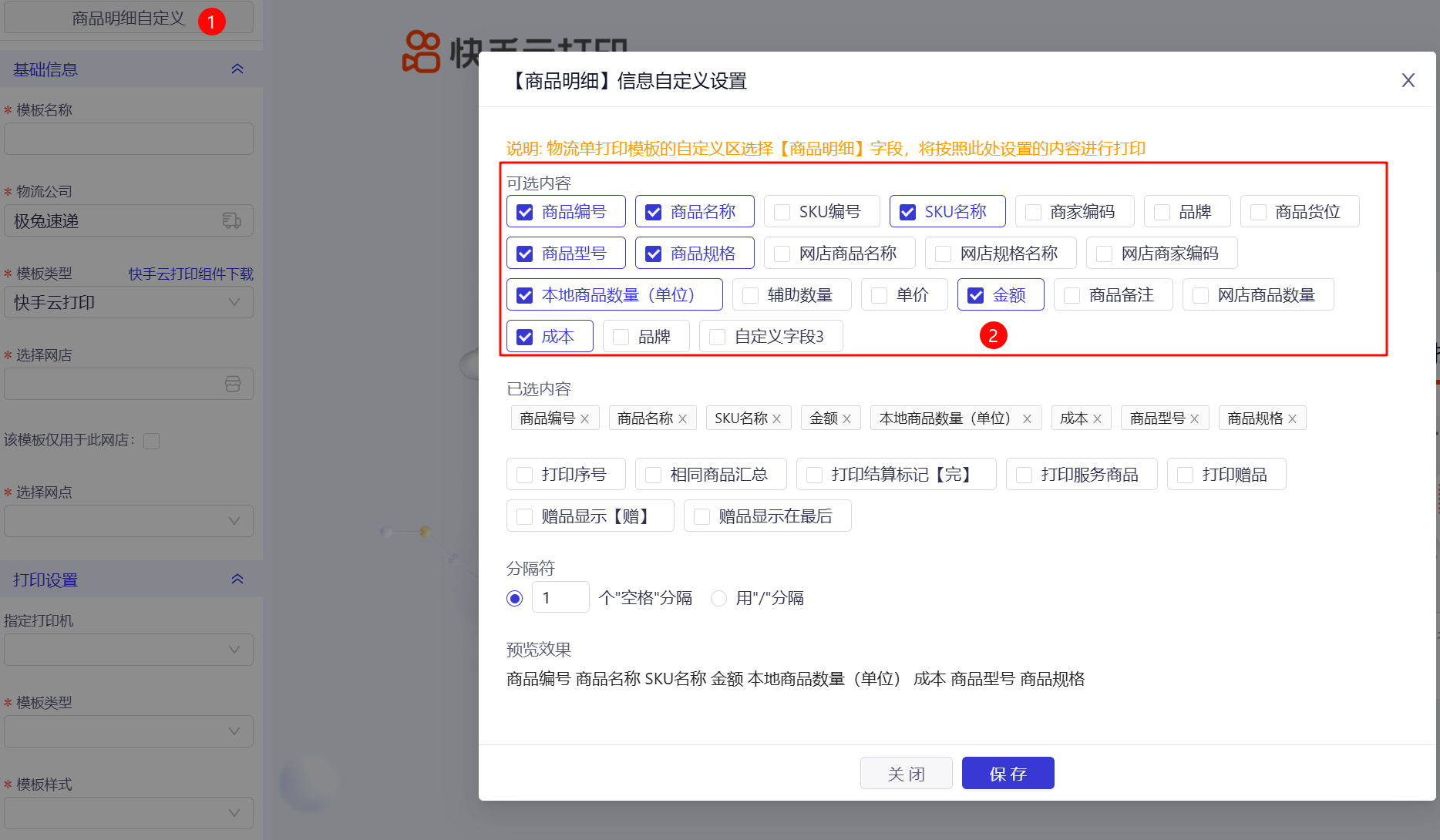Click the 预览效果 preview text line
The image size is (1440, 840).
click(796, 679)
